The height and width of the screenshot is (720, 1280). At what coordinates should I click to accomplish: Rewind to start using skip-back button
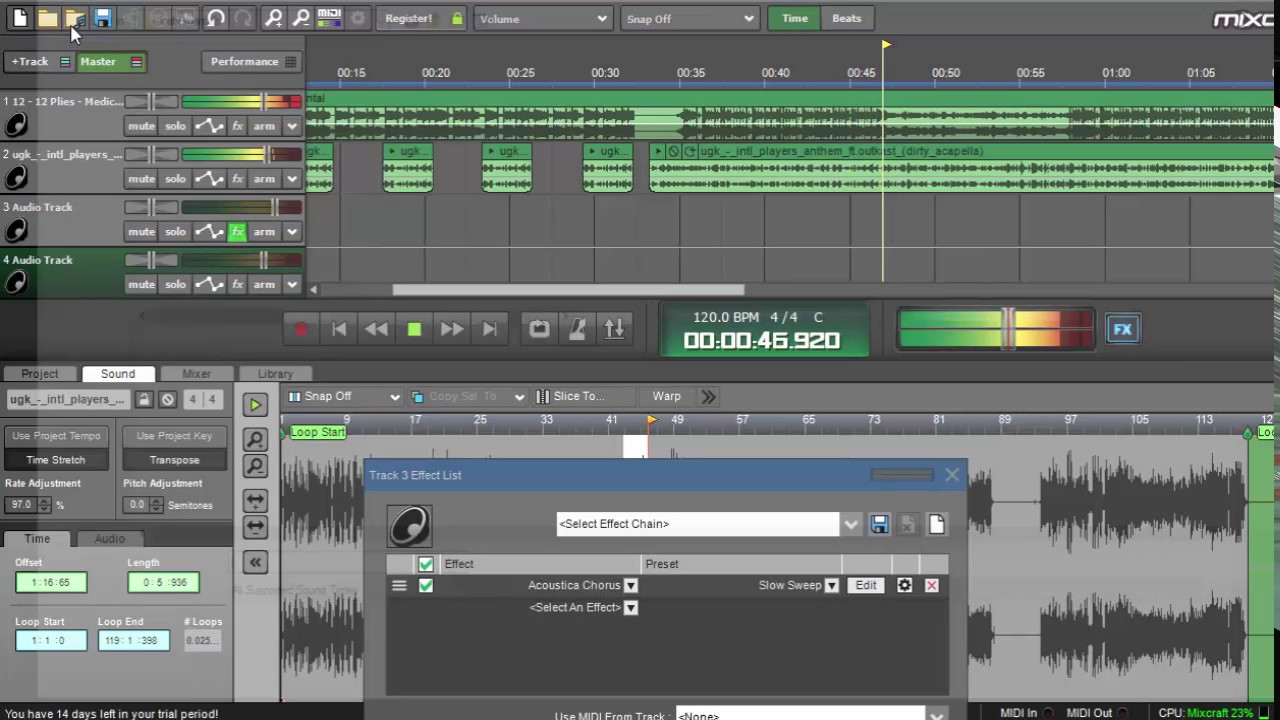tap(339, 329)
